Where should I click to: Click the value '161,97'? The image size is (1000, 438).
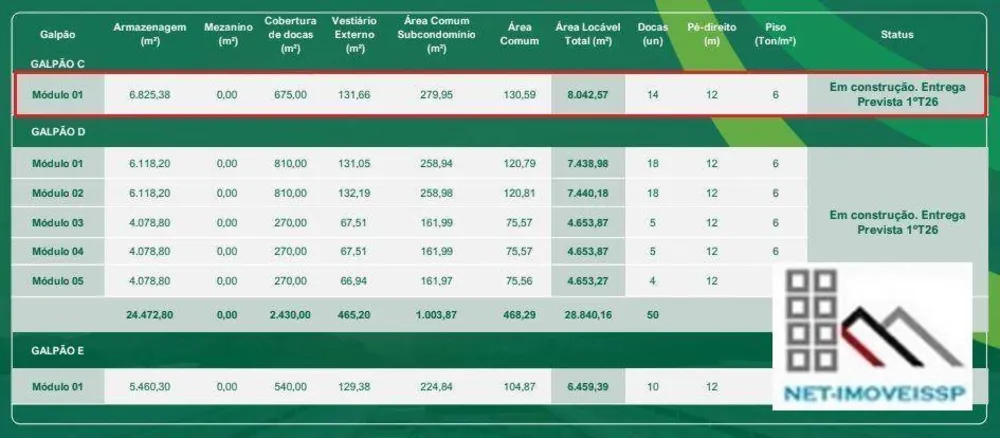(436, 281)
